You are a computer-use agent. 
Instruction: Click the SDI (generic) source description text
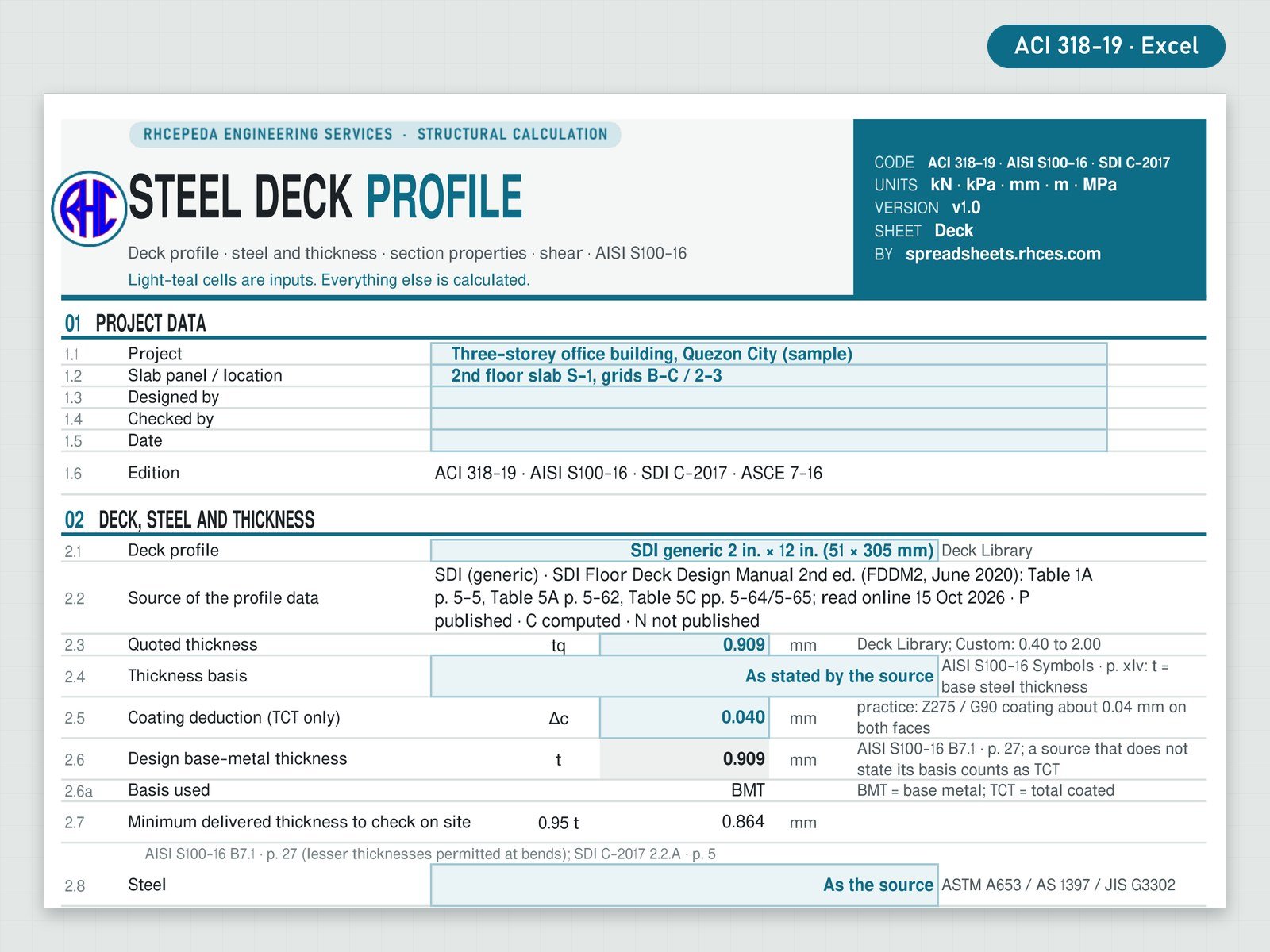coord(764,597)
